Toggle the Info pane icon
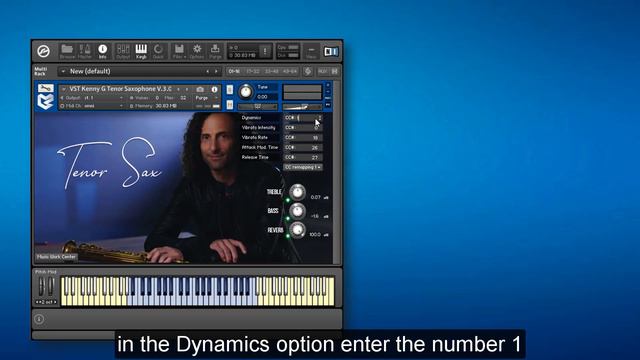This screenshot has height=360, width=640. [x=102, y=51]
